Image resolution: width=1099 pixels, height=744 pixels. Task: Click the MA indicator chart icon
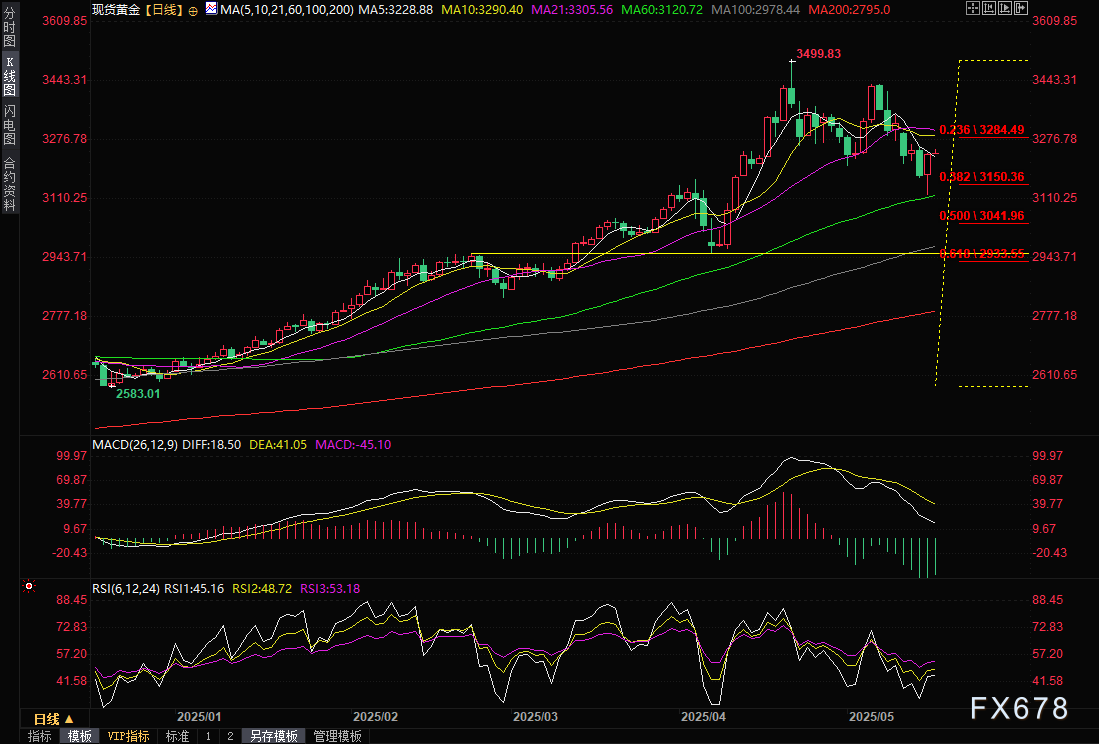[x=210, y=9]
